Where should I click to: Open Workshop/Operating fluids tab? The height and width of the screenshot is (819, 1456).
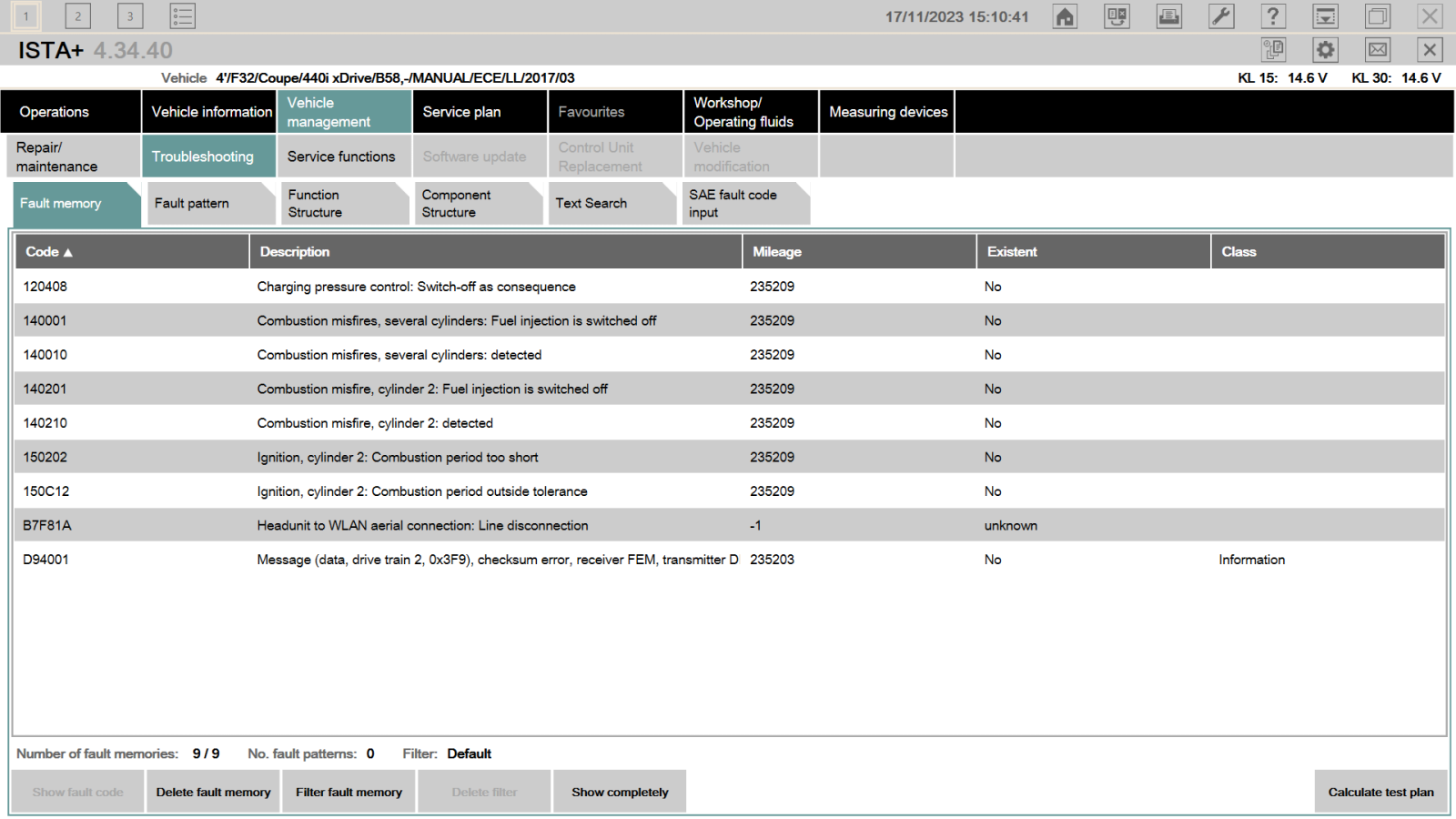point(751,112)
